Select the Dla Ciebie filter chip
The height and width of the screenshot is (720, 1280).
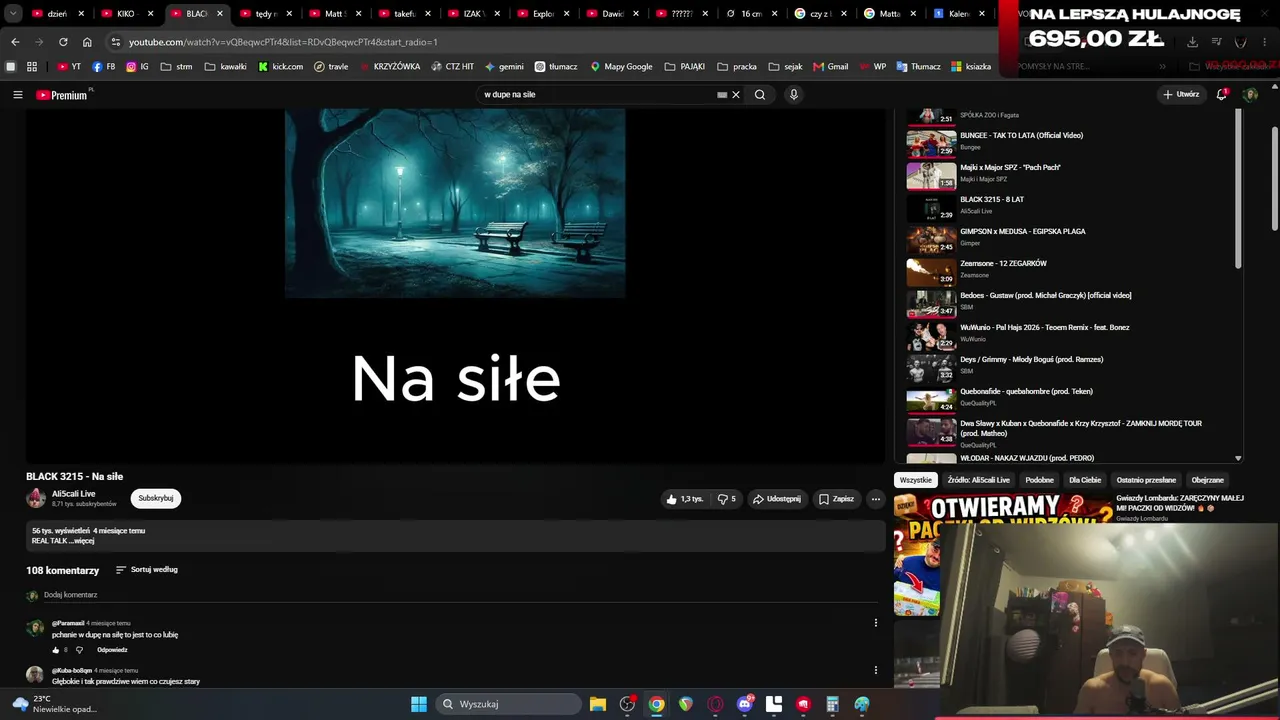click(x=1085, y=480)
